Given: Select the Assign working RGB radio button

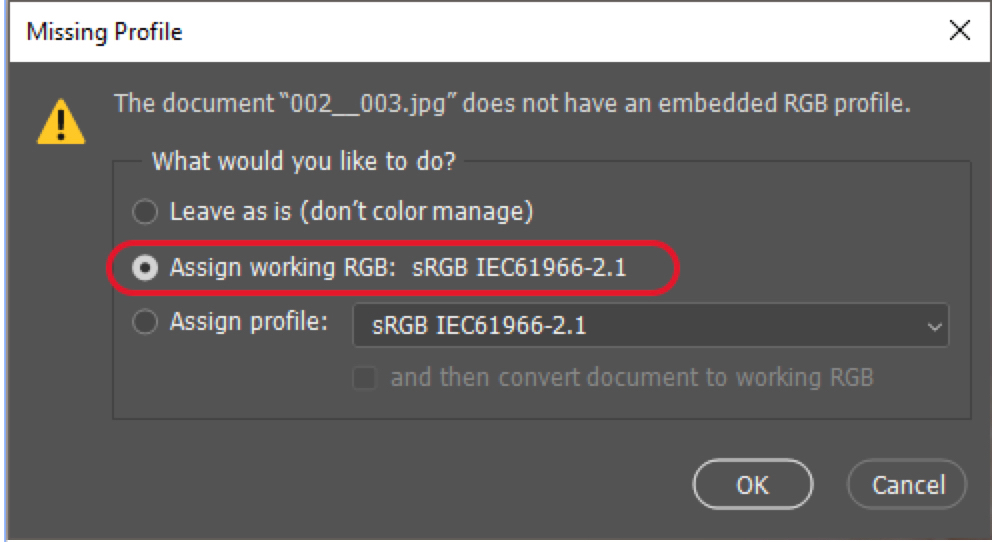Looking at the screenshot, I should pyautogui.click(x=145, y=268).
